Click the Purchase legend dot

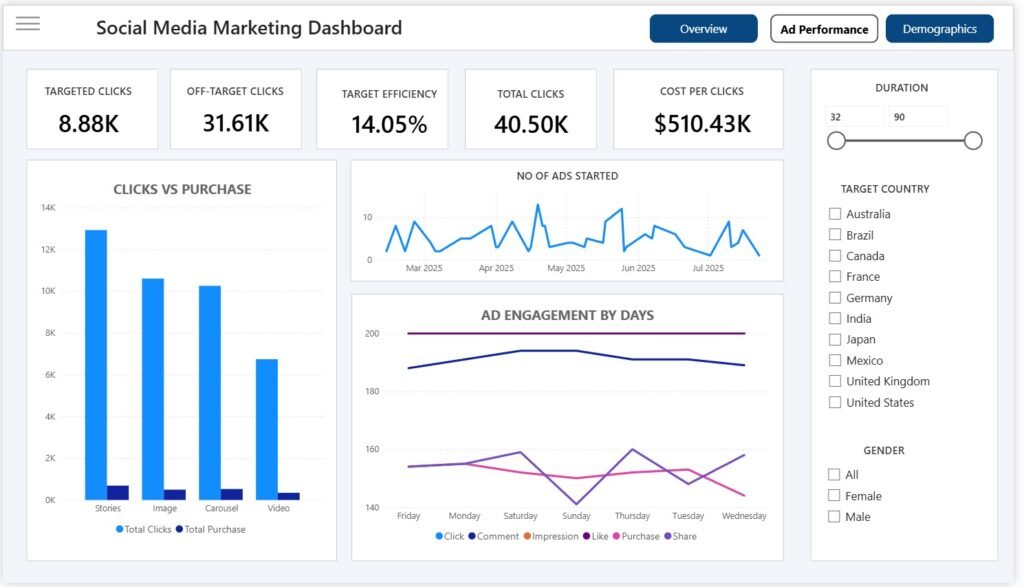pos(615,537)
